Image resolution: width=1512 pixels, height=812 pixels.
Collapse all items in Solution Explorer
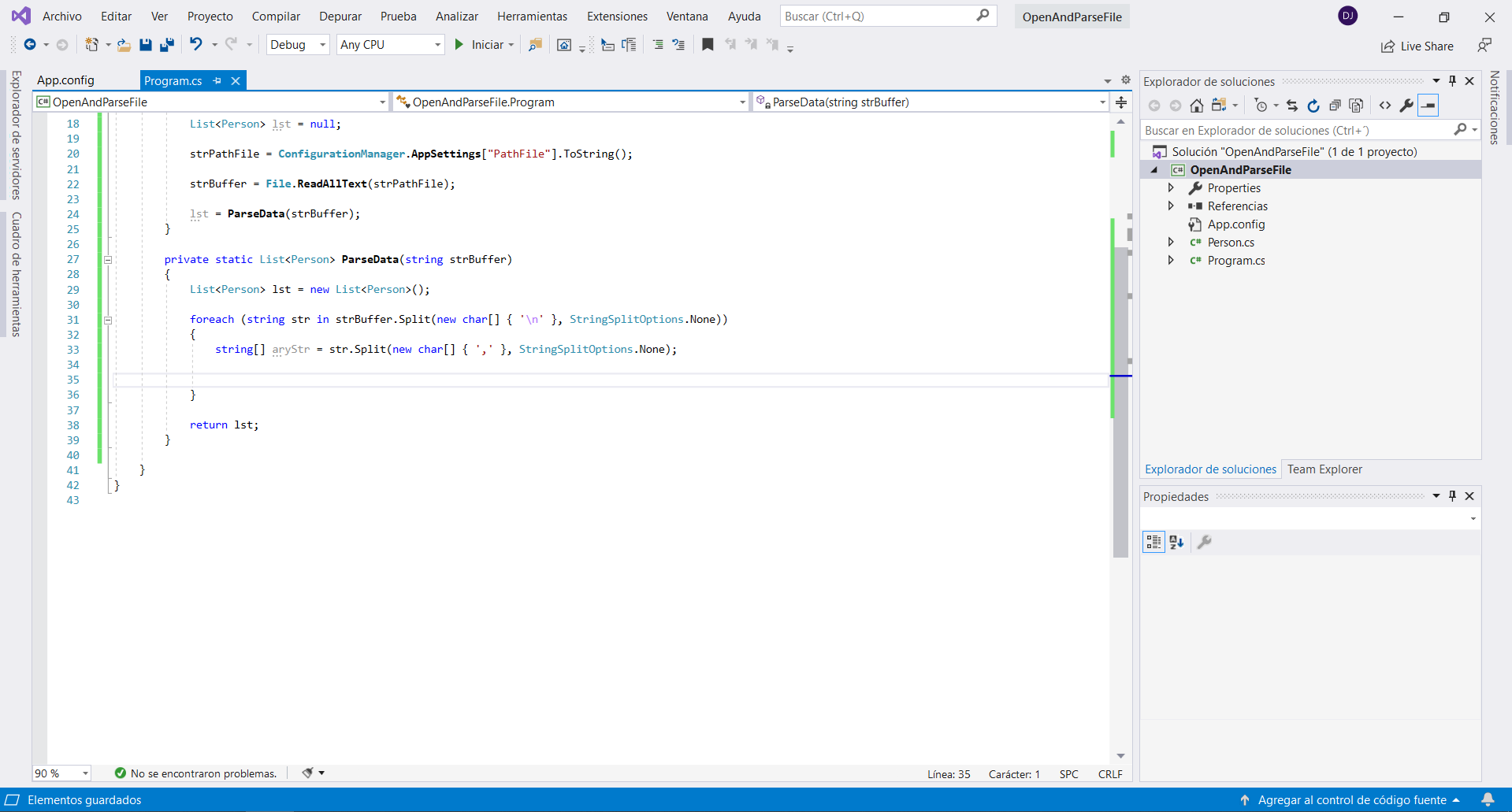click(1334, 106)
